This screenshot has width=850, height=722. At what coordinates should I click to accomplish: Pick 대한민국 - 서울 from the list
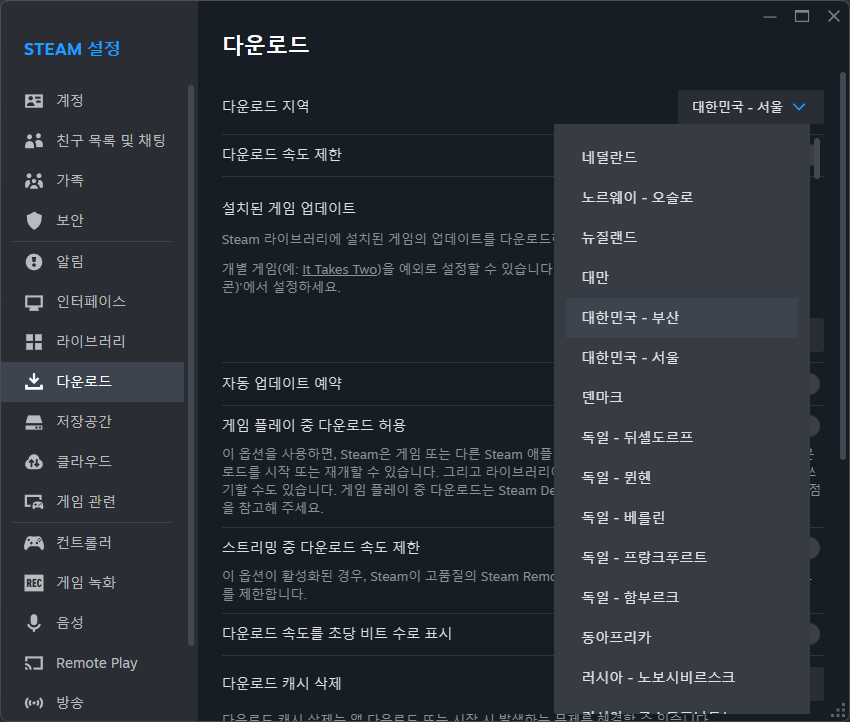click(681, 358)
